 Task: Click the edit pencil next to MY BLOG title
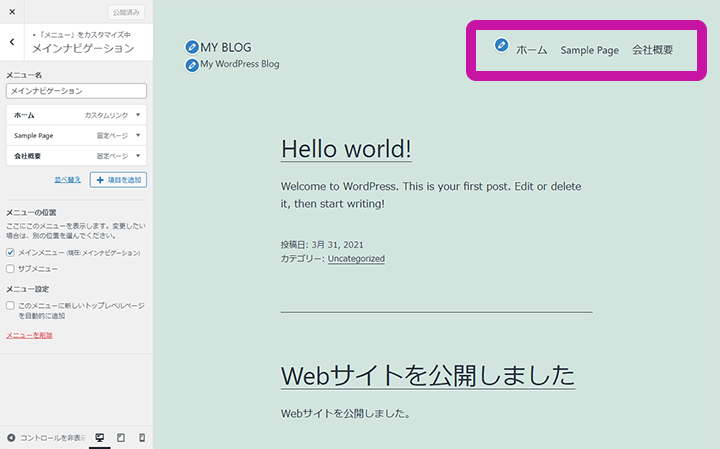[x=192, y=47]
